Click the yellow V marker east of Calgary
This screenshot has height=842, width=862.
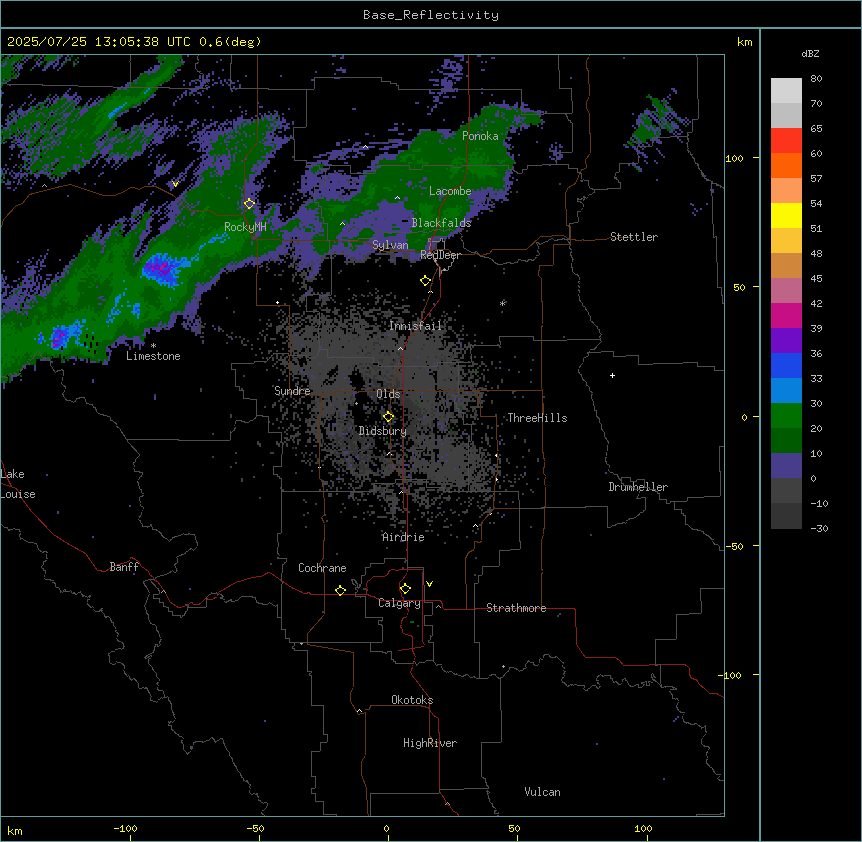pyautogui.click(x=429, y=584)
